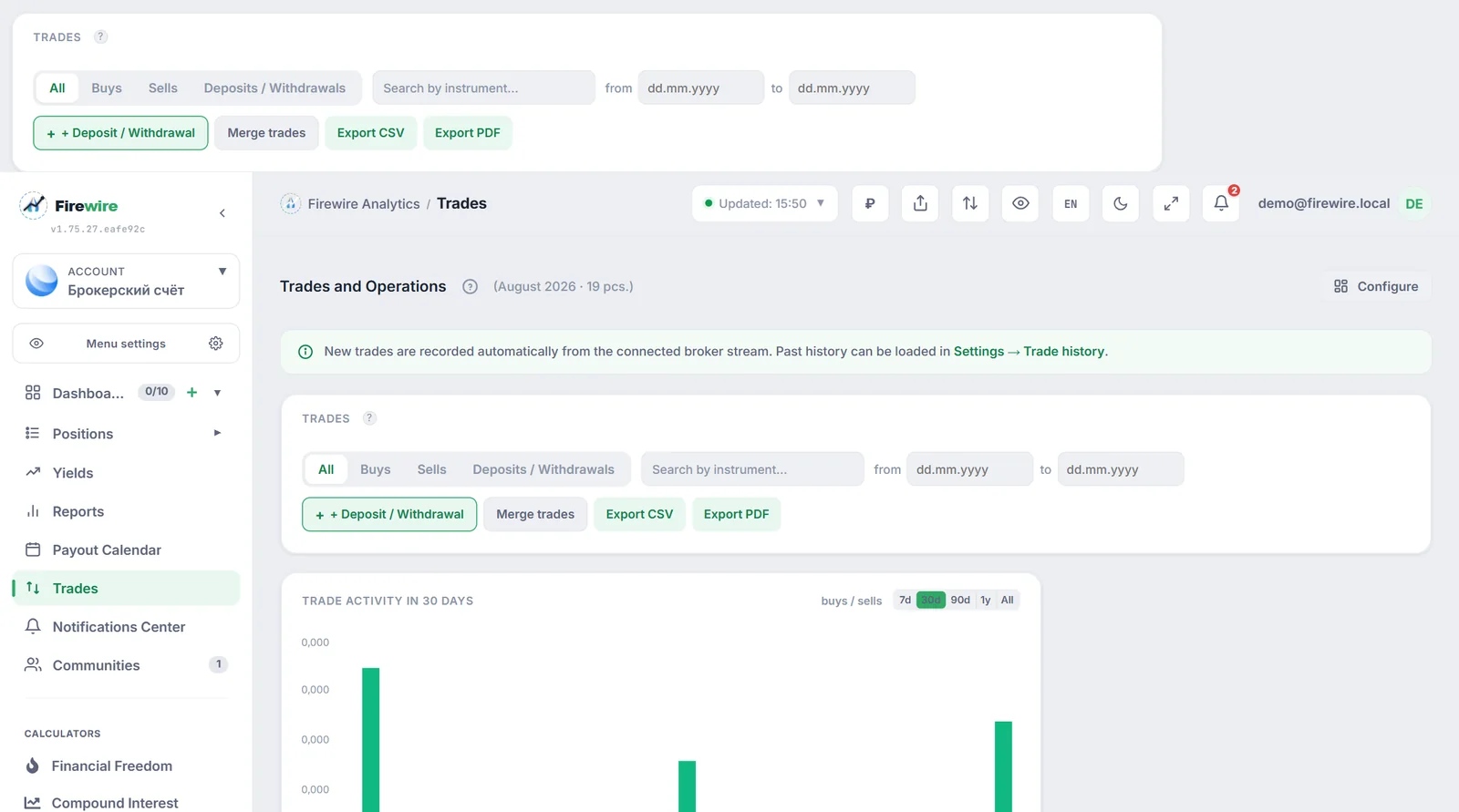1459x812 pixels.
Task: Select the All range in trade activity chart
Action: 1008,600
